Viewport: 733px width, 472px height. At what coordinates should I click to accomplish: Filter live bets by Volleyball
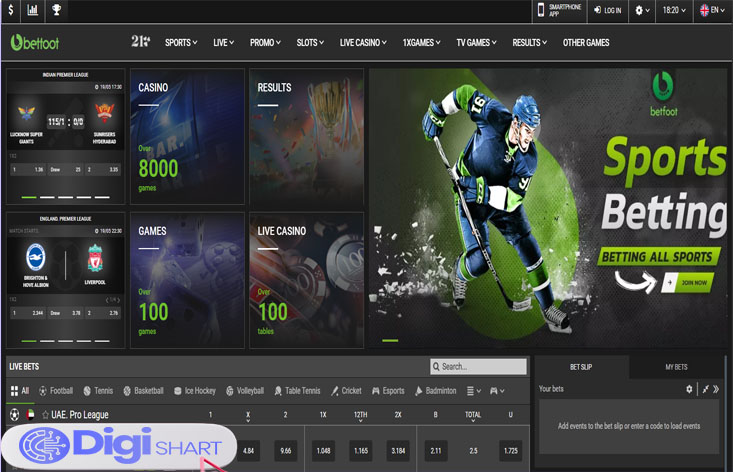(245, 391)
